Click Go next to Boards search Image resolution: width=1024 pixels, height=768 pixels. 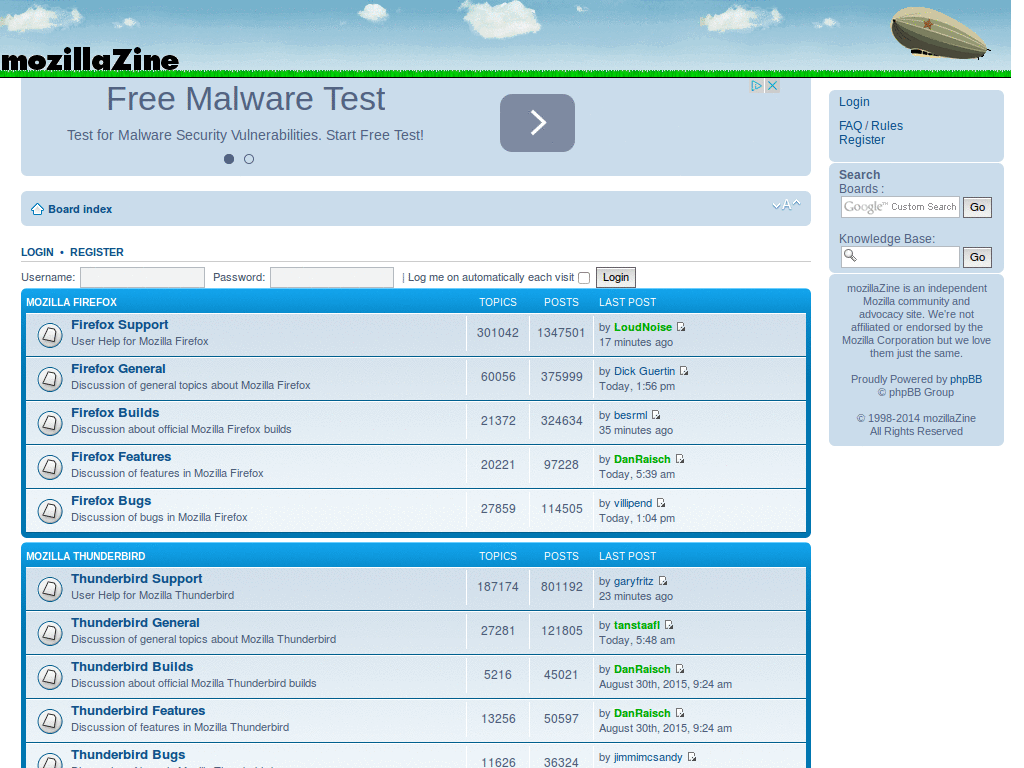[977, 207]
